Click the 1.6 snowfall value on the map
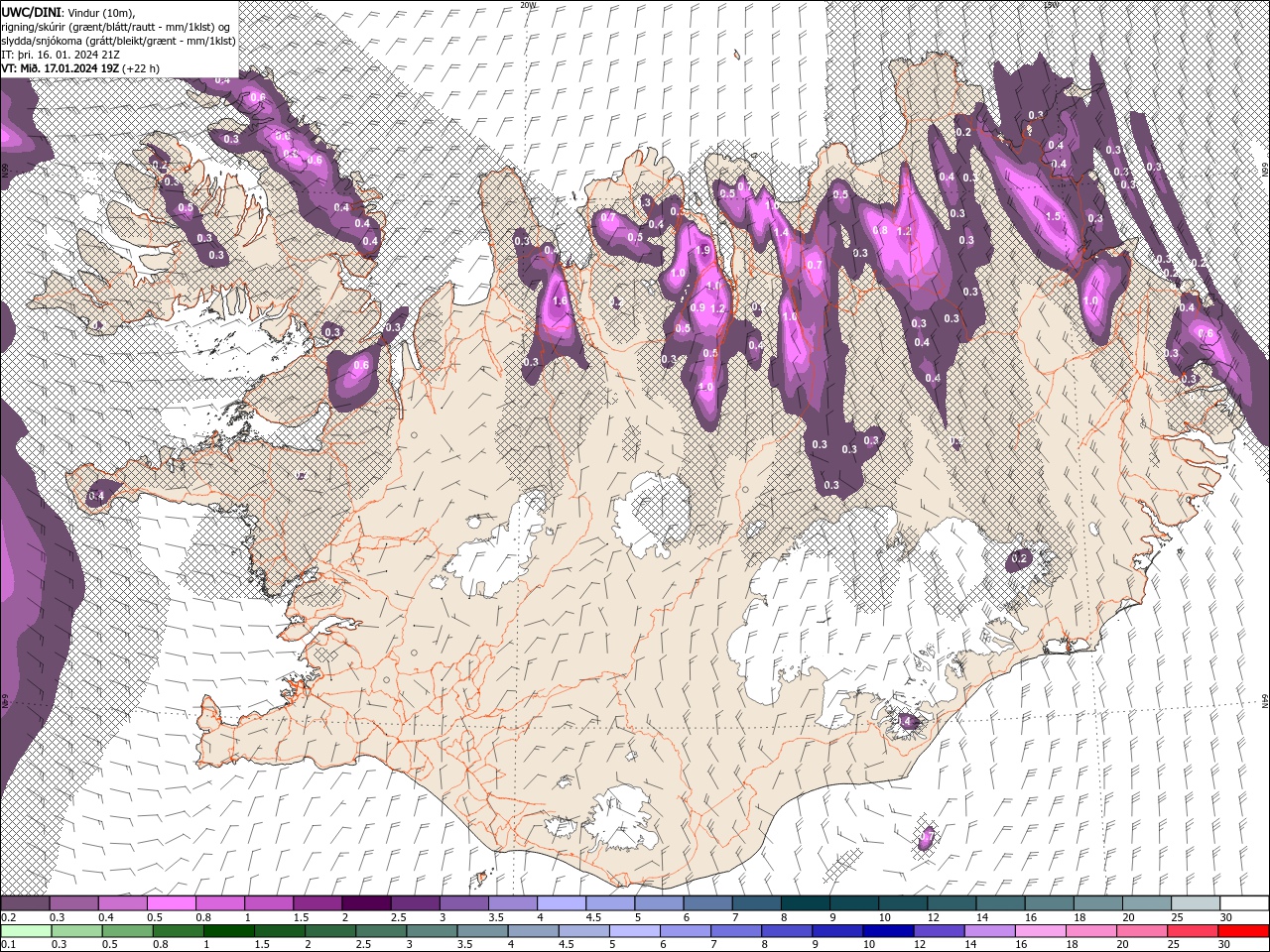1270x952 pixels. 560,300
